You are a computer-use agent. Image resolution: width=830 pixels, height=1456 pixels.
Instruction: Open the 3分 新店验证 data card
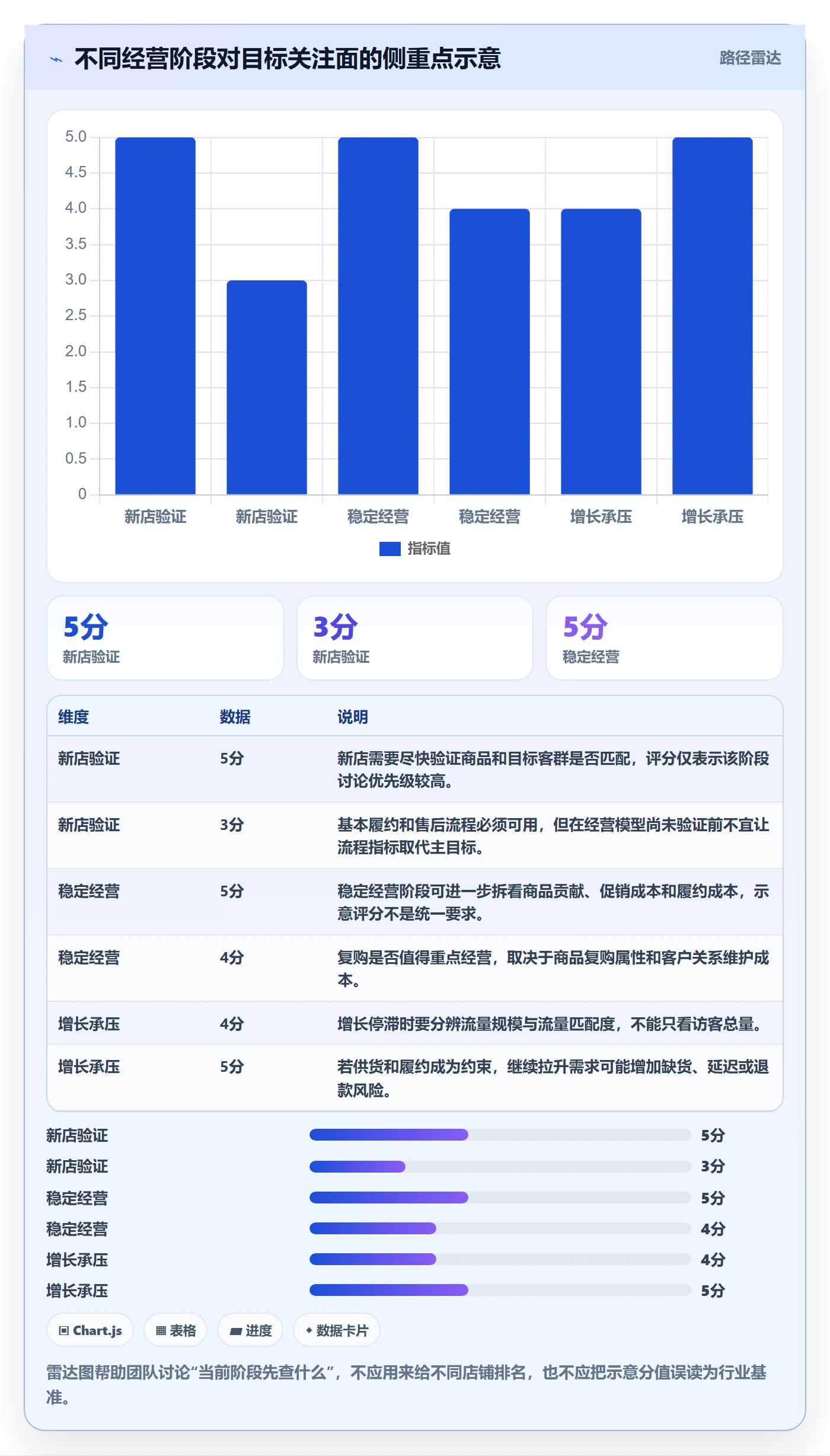[x=415, y=638]
